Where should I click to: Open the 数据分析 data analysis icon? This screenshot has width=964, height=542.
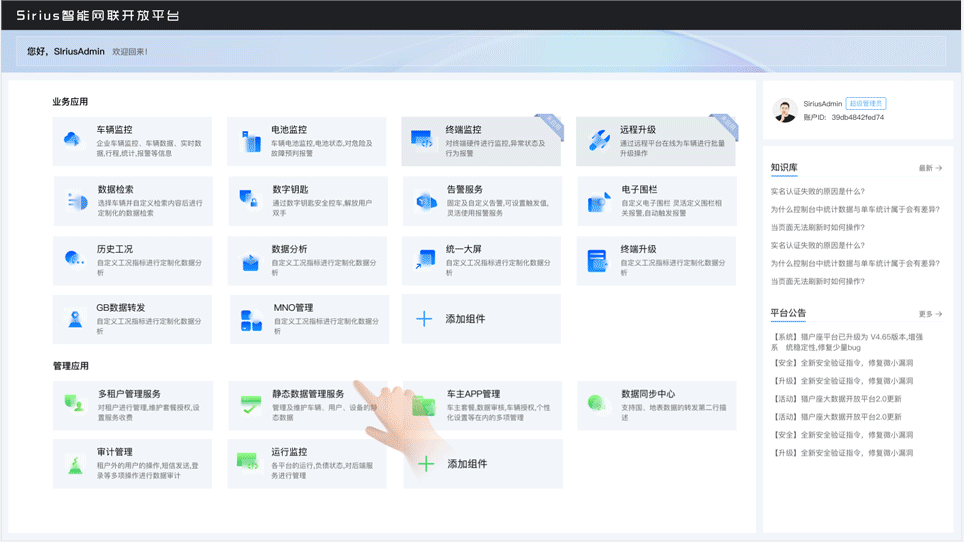click(249, 261)
